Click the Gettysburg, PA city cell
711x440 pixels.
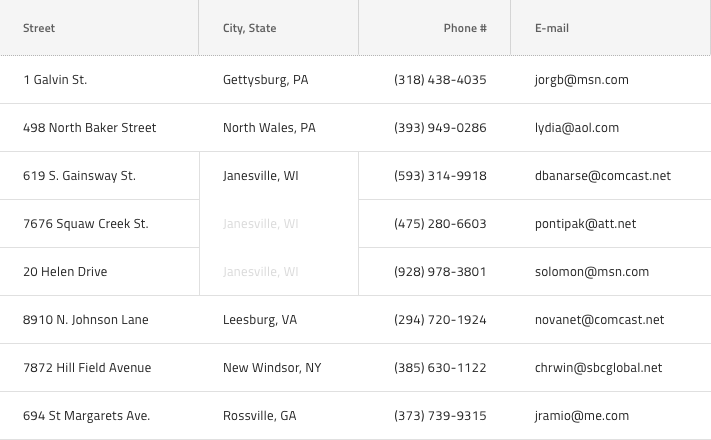click(266, 80)
